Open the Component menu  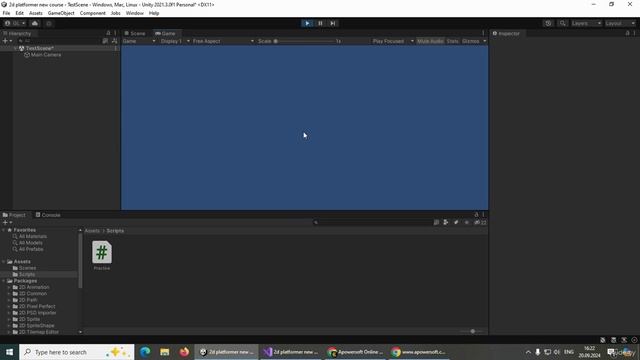tap(93, 13)
